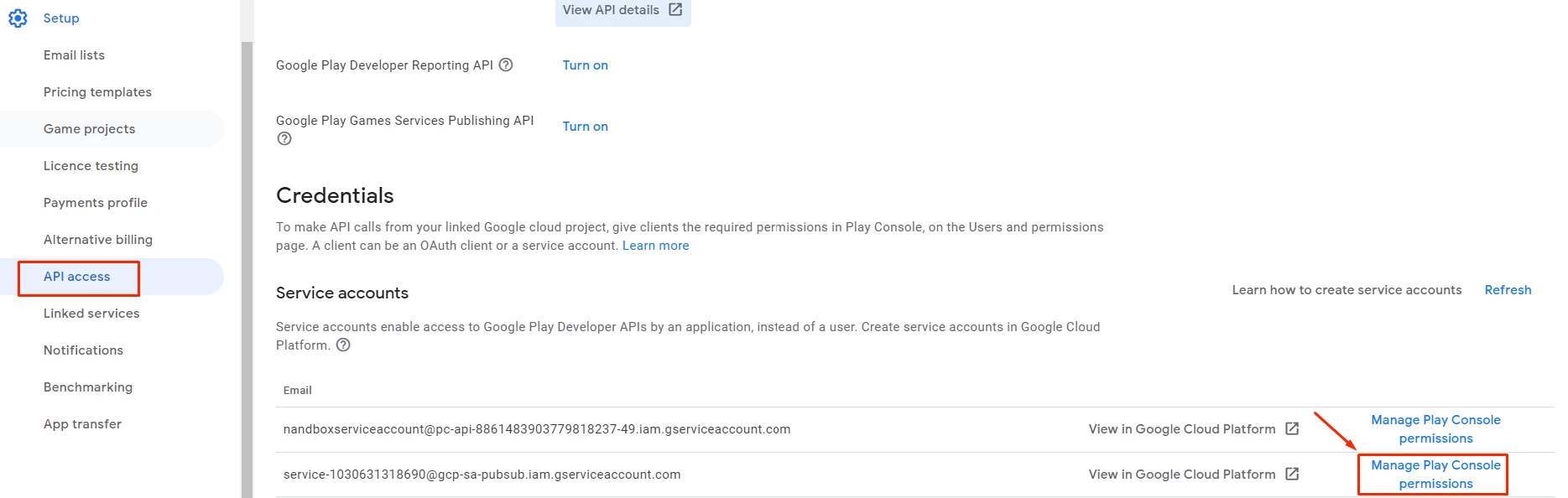Screen dimensions: 1568x498
Task: Go to Licence testing in sidebar
Action: [x=91, y=166]
